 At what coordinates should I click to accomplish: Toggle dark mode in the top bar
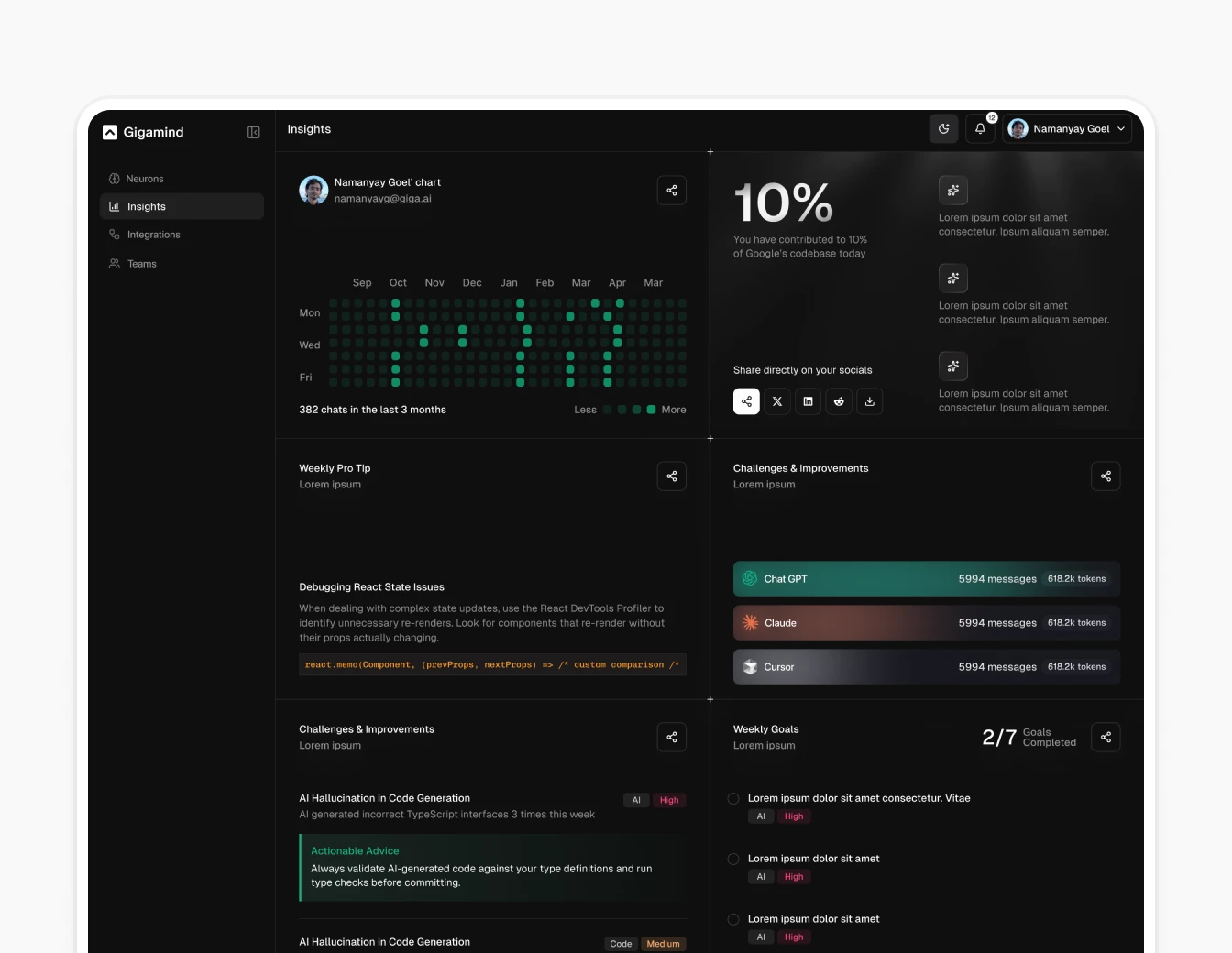(943, 128)
